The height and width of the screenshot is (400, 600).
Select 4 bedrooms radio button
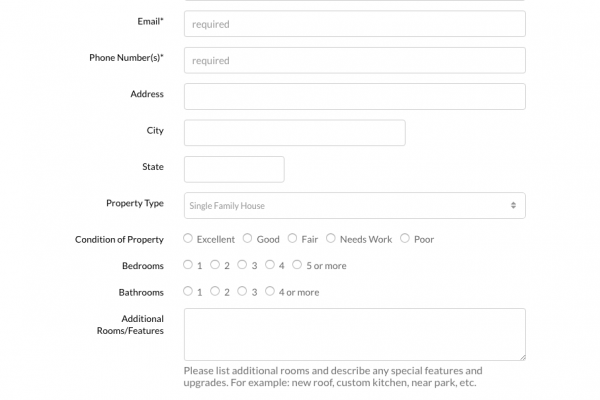click(270, 265)
